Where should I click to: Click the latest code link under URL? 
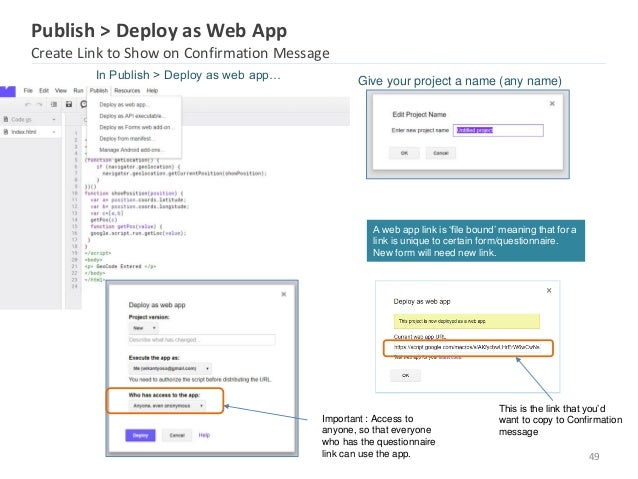(450, 357)
